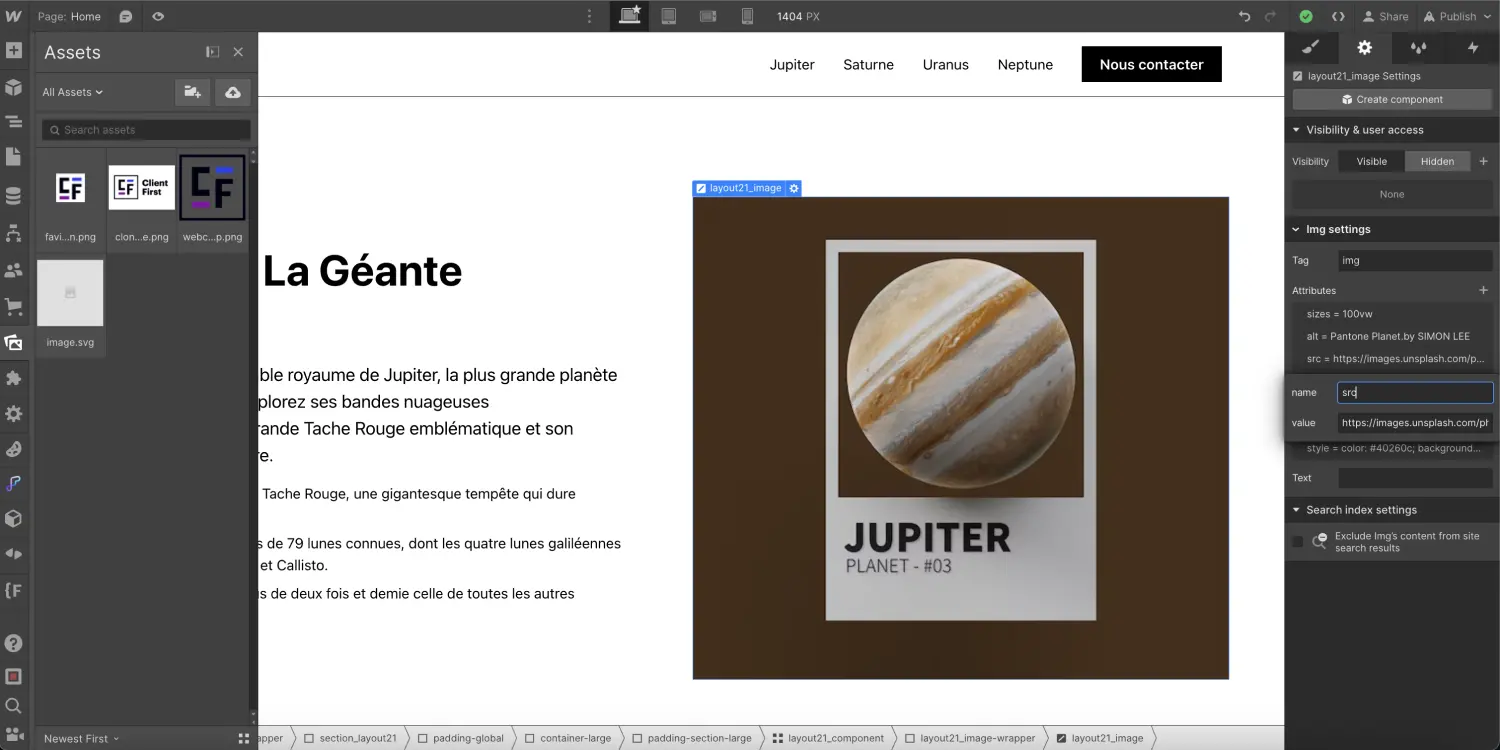Screen dimensions: 1500x750
Task: Set visibility to Visible
Action: pyautogui.click(x=1371, y=161)
